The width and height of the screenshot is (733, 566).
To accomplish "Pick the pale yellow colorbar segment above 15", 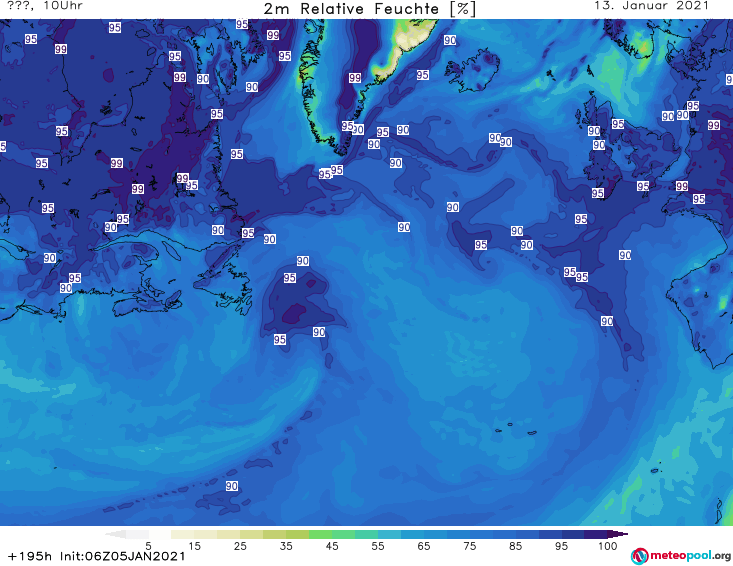I will 182,534.
